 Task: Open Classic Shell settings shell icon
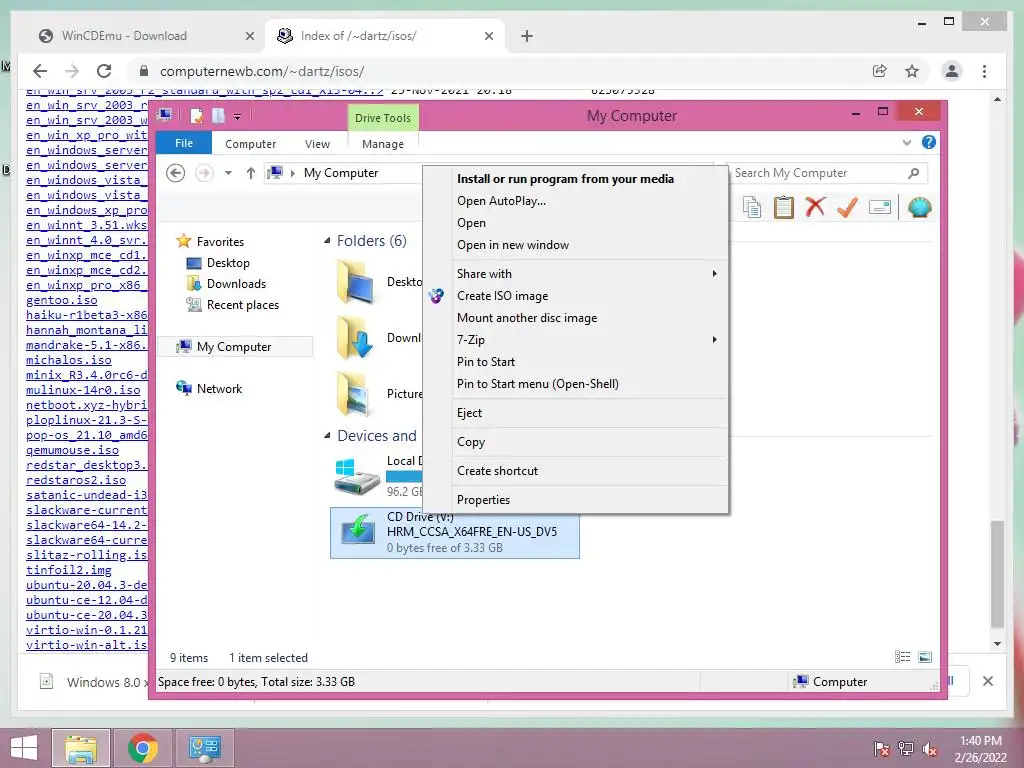point(920,208)
